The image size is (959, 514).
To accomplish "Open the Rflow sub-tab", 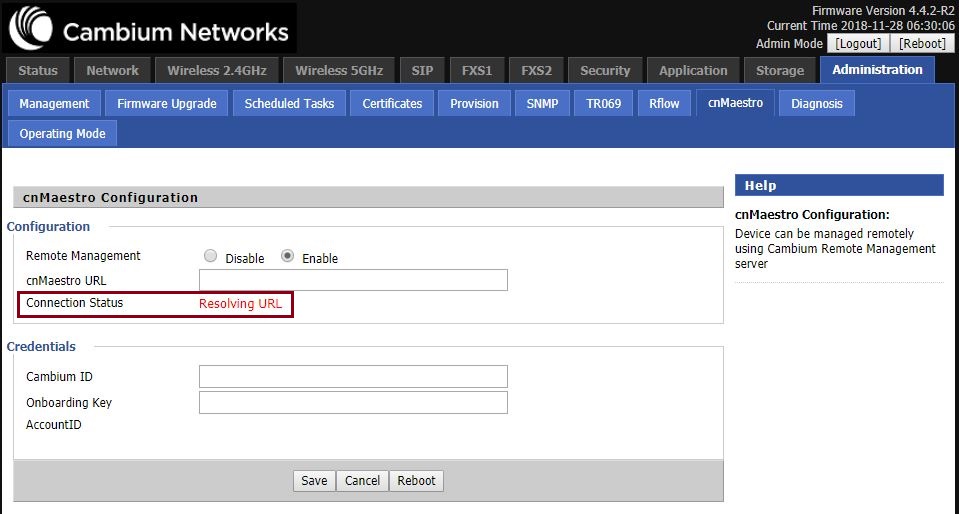I will (x=664, y=103).
